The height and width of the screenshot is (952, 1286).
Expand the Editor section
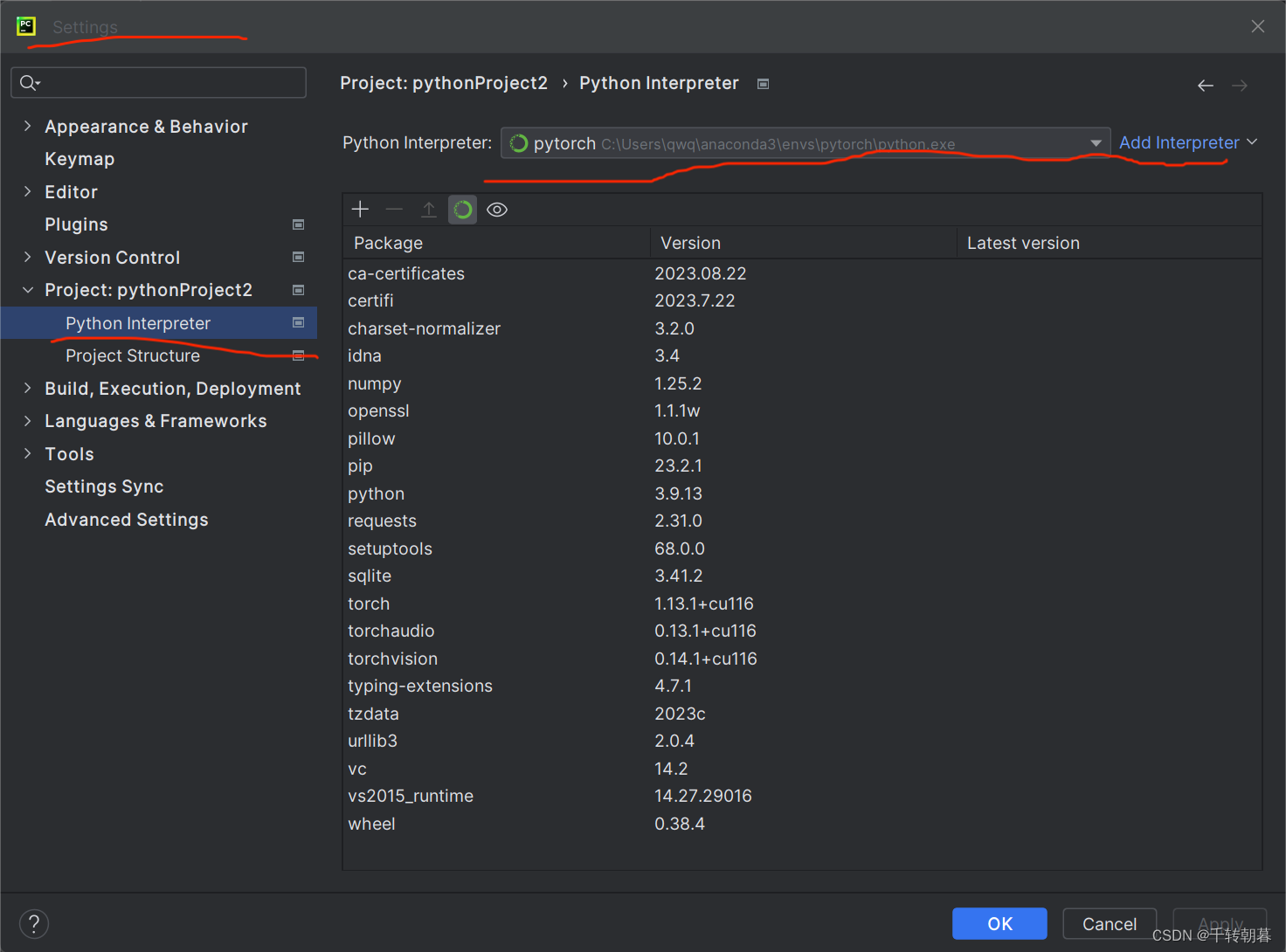point(27,192)
